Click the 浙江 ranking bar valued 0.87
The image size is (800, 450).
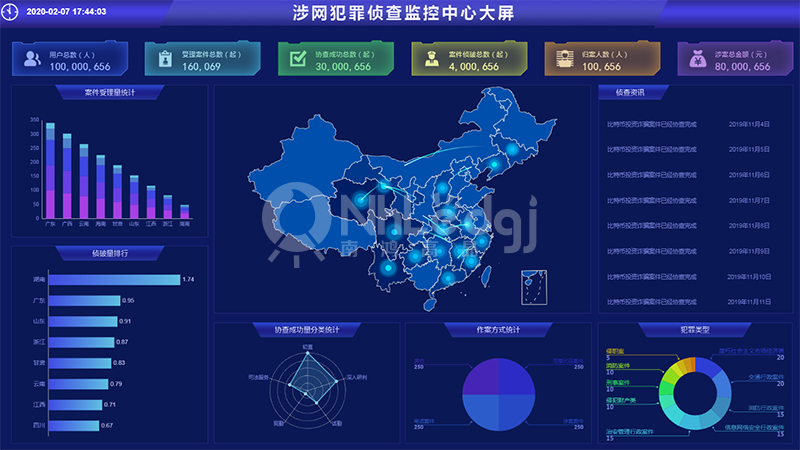(82, 342)
